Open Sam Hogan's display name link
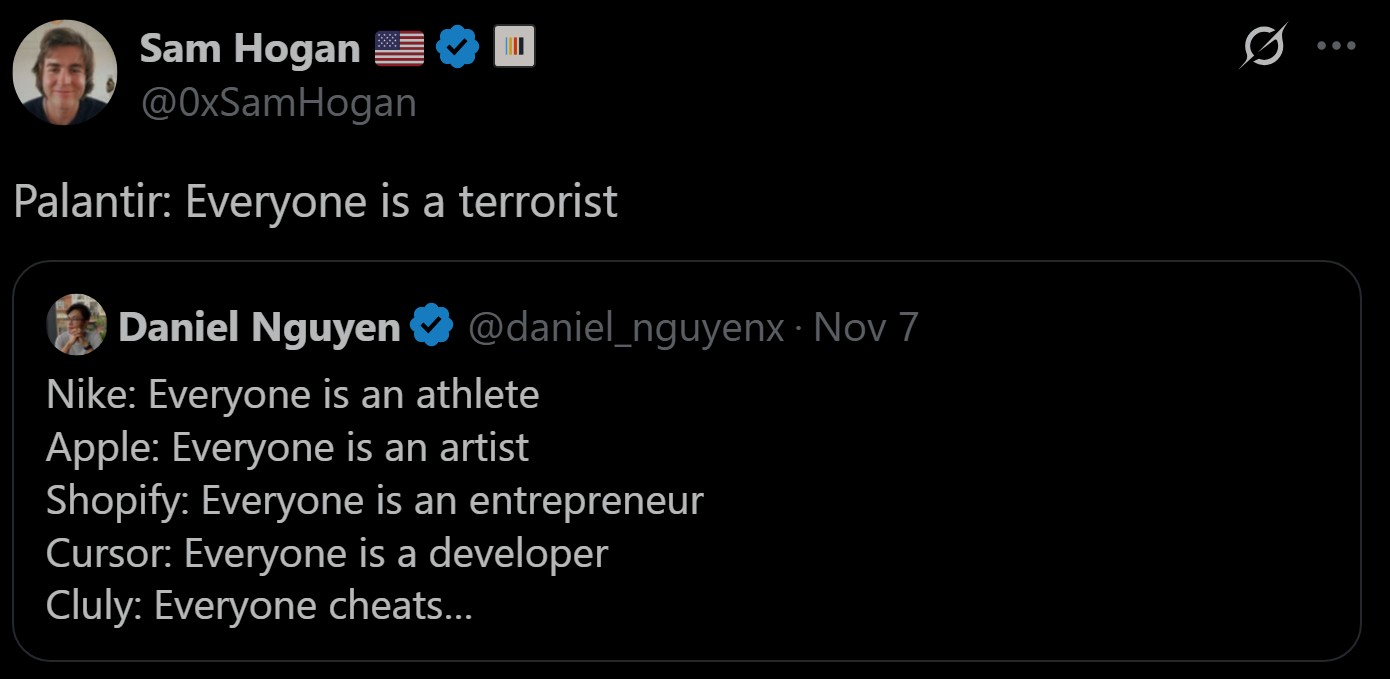Image resolution: width=1390 pixels, height=679 pixels. pyautogui.click(x=249, y=48)
